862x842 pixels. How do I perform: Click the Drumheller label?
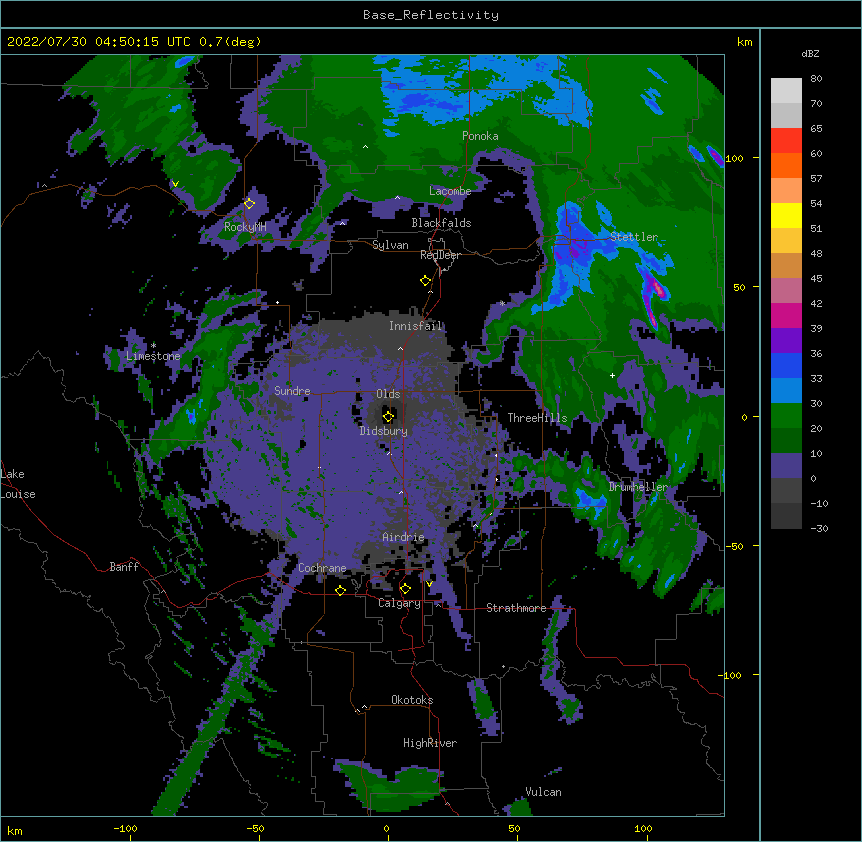click(x=638, y=487)
